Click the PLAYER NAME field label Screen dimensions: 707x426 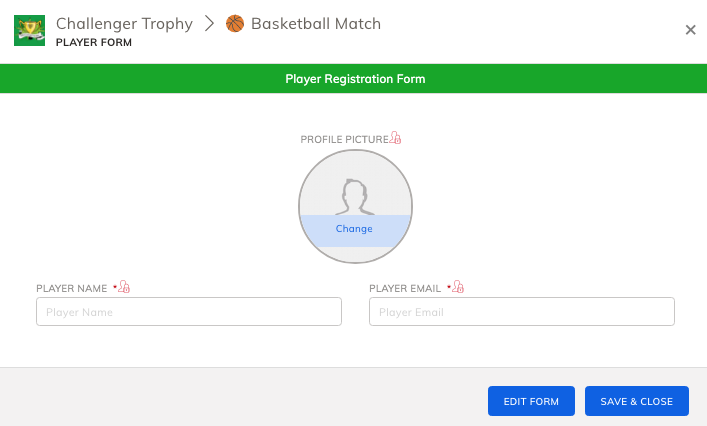click(71, 289)
